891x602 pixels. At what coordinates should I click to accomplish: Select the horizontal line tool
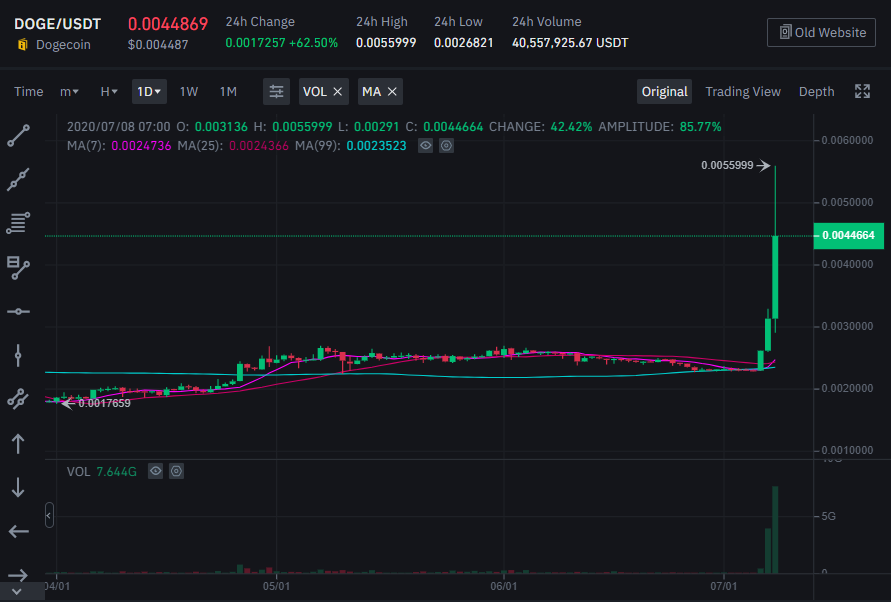click(18, 312)
